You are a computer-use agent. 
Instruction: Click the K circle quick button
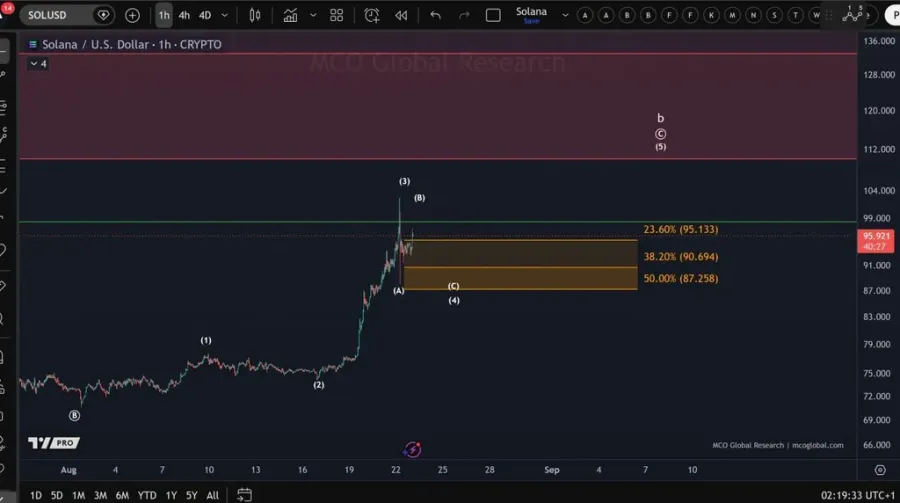[711, 16]
